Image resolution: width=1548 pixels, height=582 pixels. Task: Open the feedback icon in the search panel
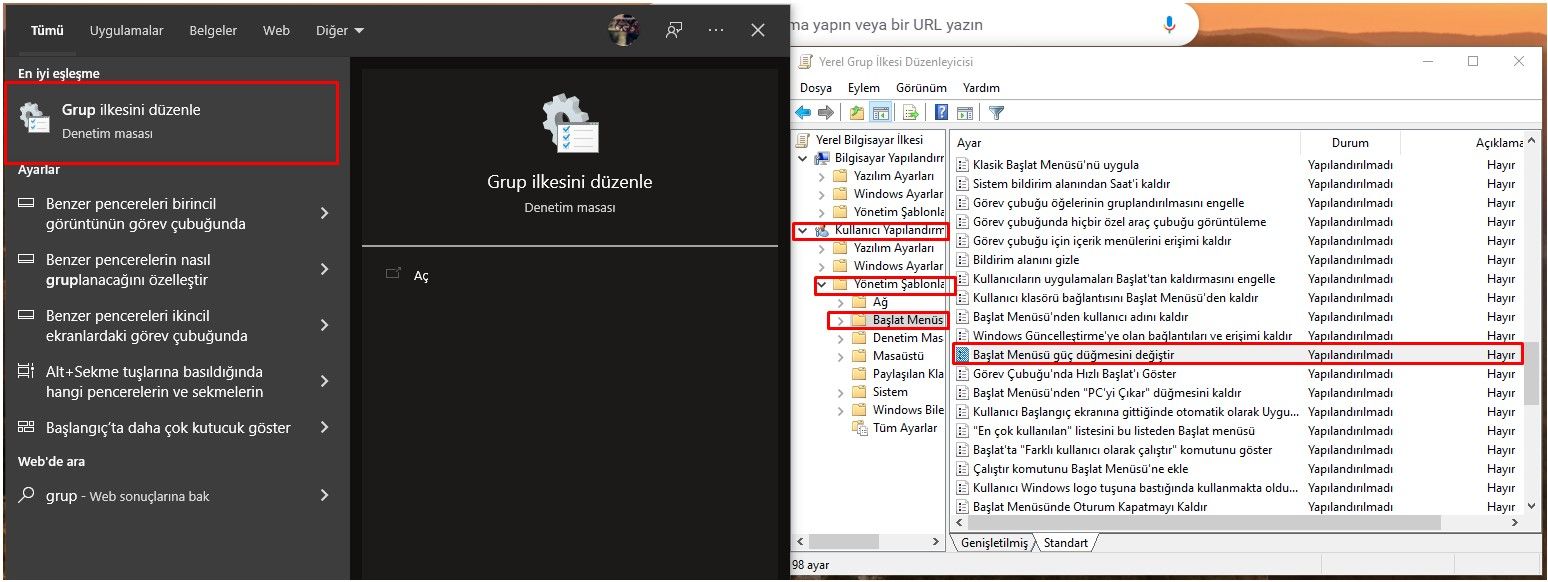tap(674, 30)
